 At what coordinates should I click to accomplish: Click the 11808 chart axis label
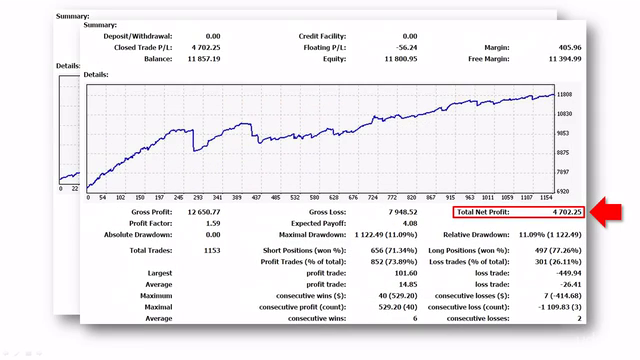point(564,95)
